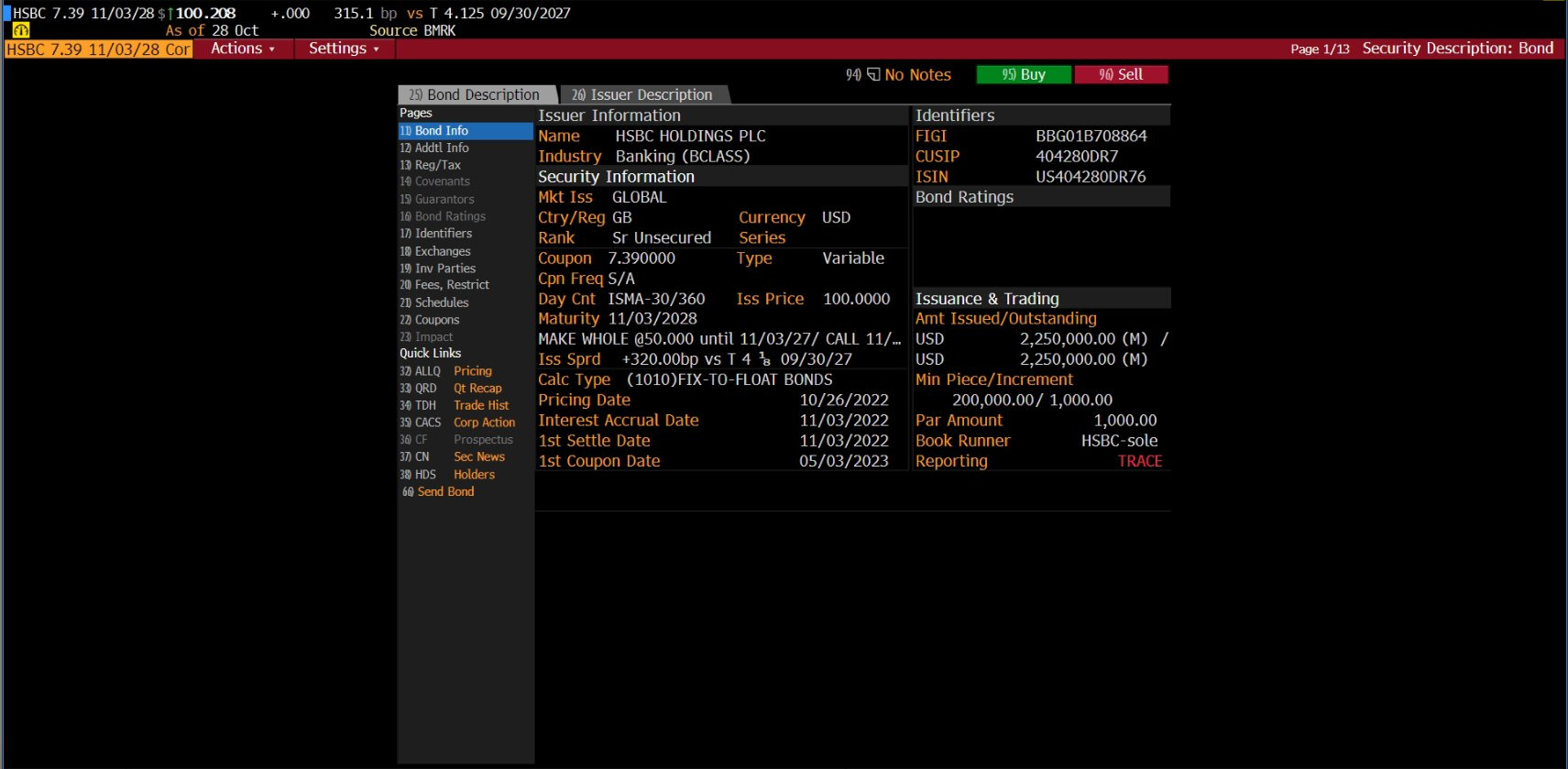Click the price 100.208 in header
The image size is (1568, 769).
(205, 14)
